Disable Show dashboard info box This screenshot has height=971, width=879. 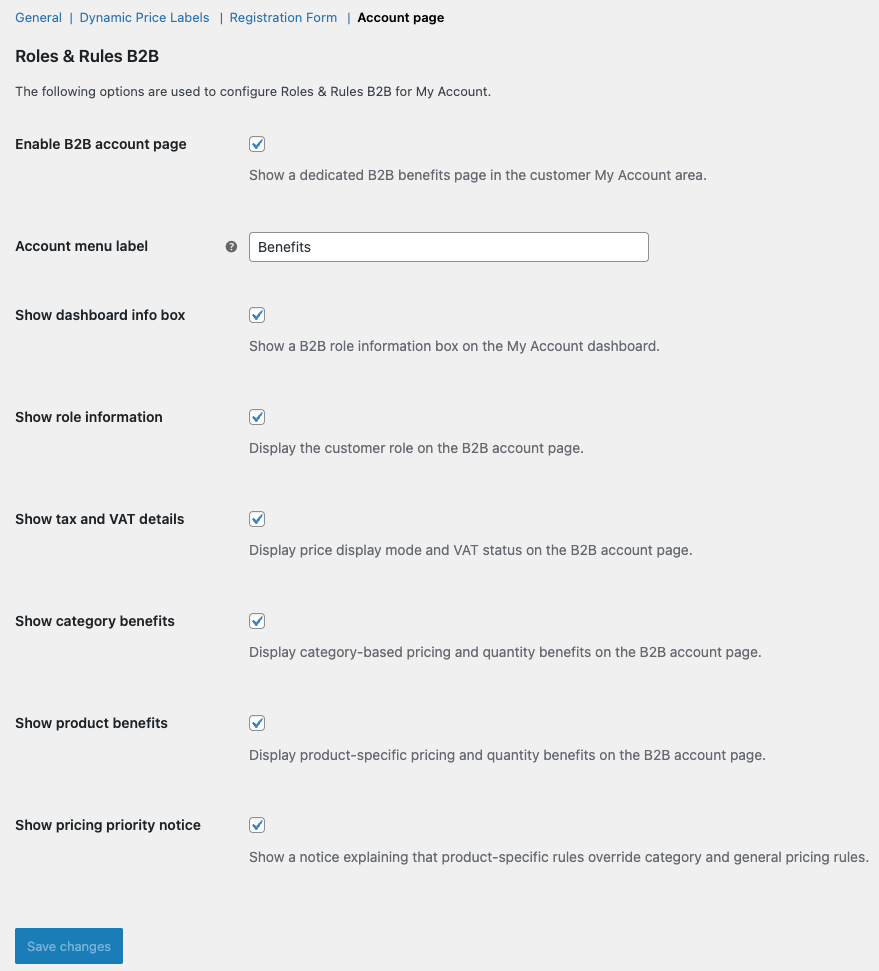point(257,315)
